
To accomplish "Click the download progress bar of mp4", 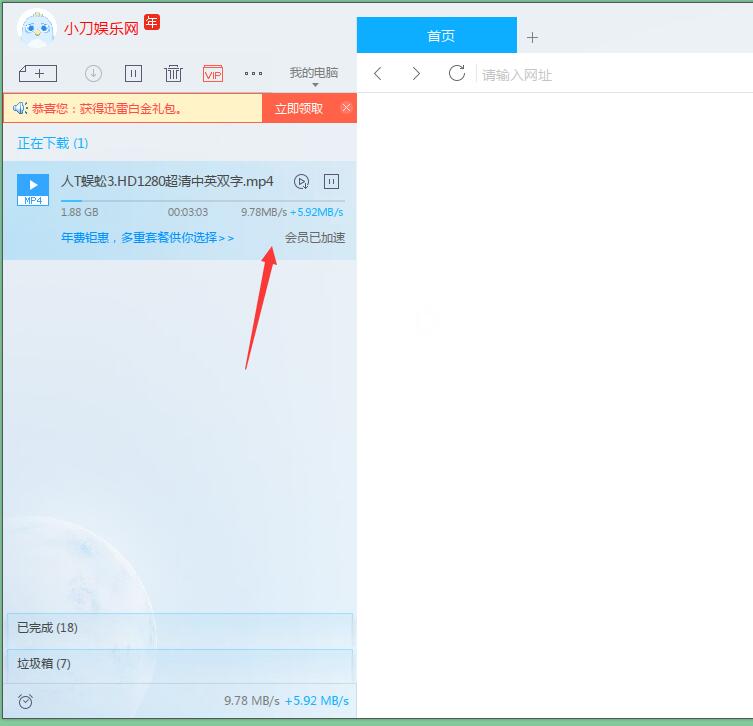I will tap(202, 201).
